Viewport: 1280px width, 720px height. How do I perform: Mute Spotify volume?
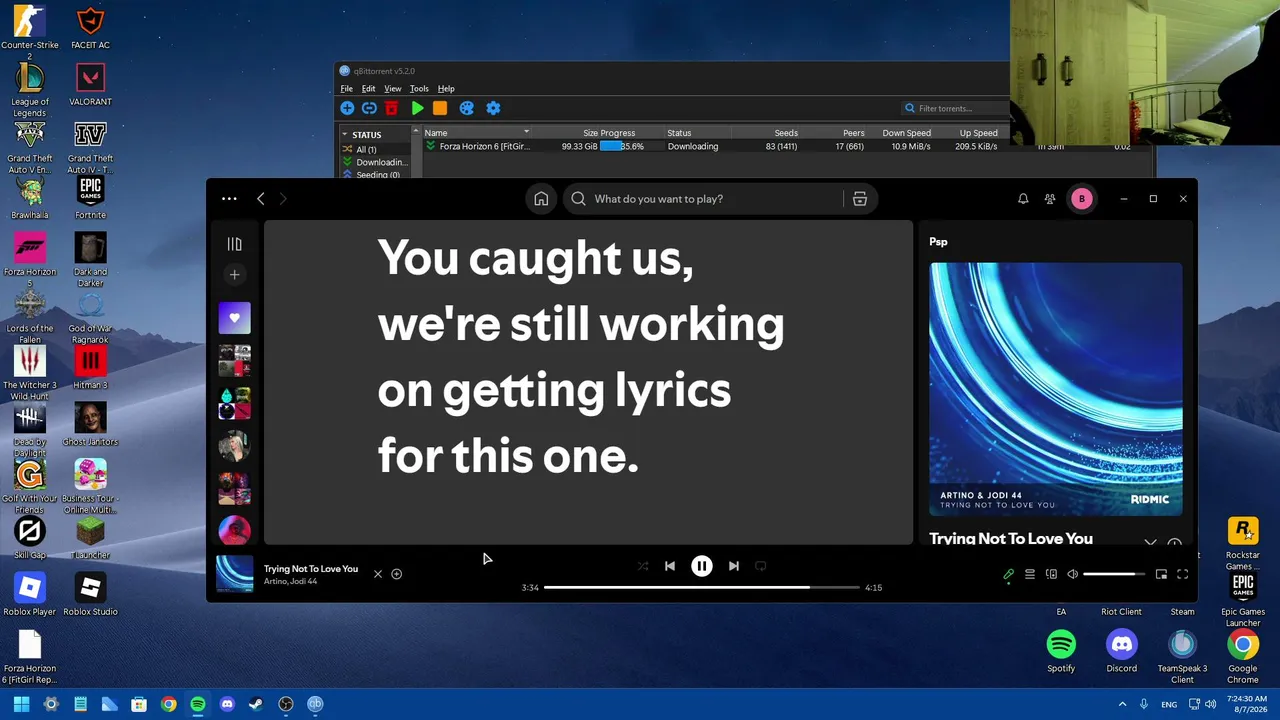coord(1072,574)
